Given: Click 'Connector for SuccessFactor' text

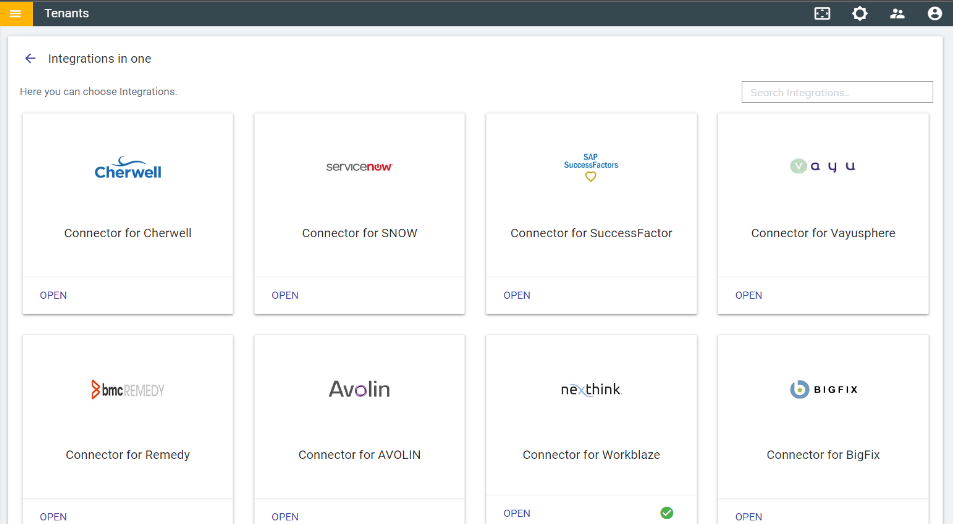Looking at the screenshot, I should (591, 233).
